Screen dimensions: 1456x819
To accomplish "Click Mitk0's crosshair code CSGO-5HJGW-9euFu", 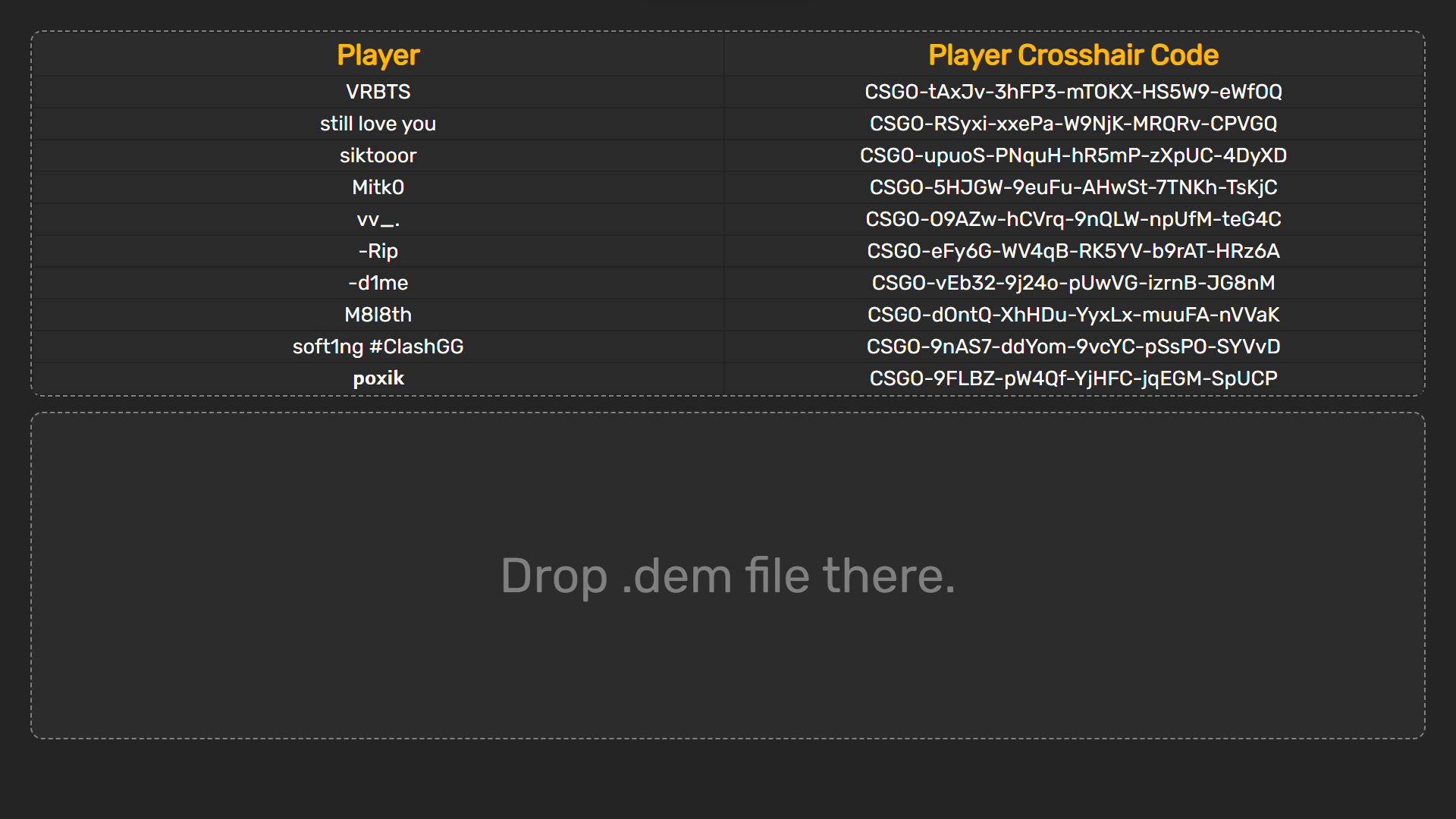I will (1073, 187).
